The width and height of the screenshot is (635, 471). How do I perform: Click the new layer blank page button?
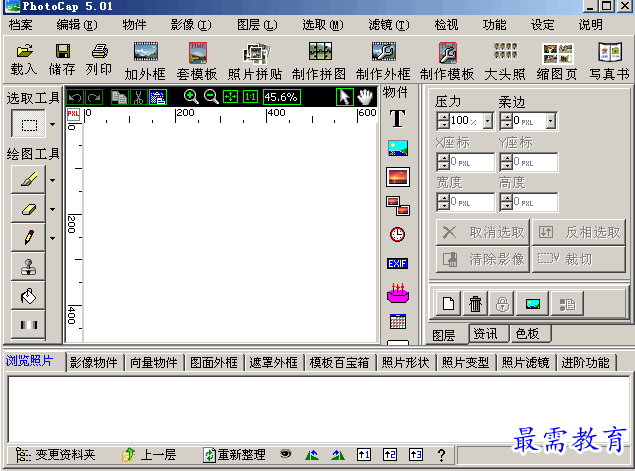coord(448,304)
